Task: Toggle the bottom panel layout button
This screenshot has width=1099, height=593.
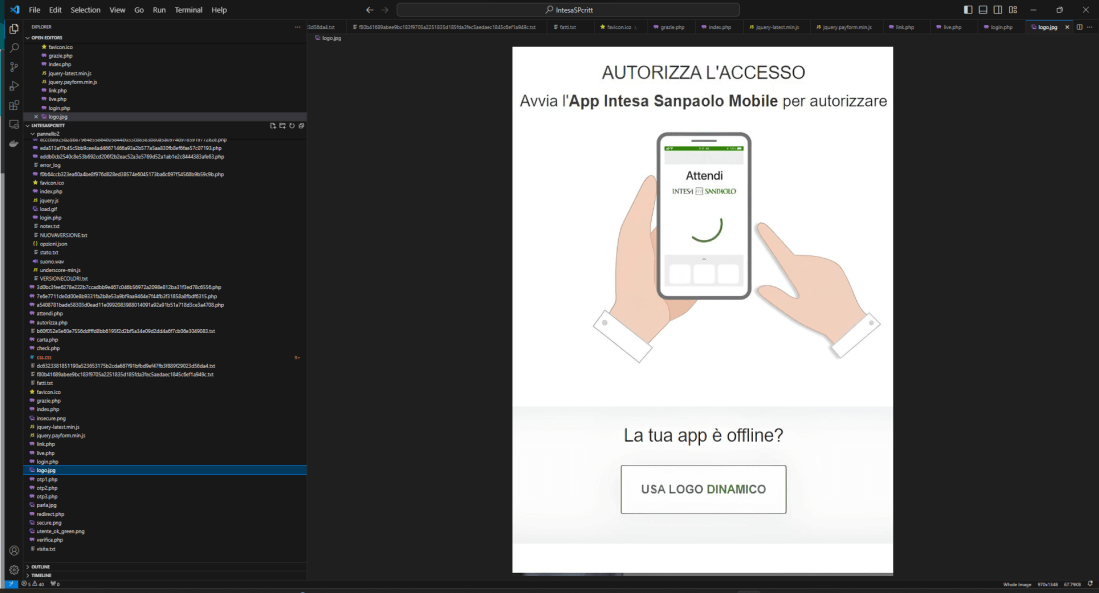Action: [x=983, y=10]
